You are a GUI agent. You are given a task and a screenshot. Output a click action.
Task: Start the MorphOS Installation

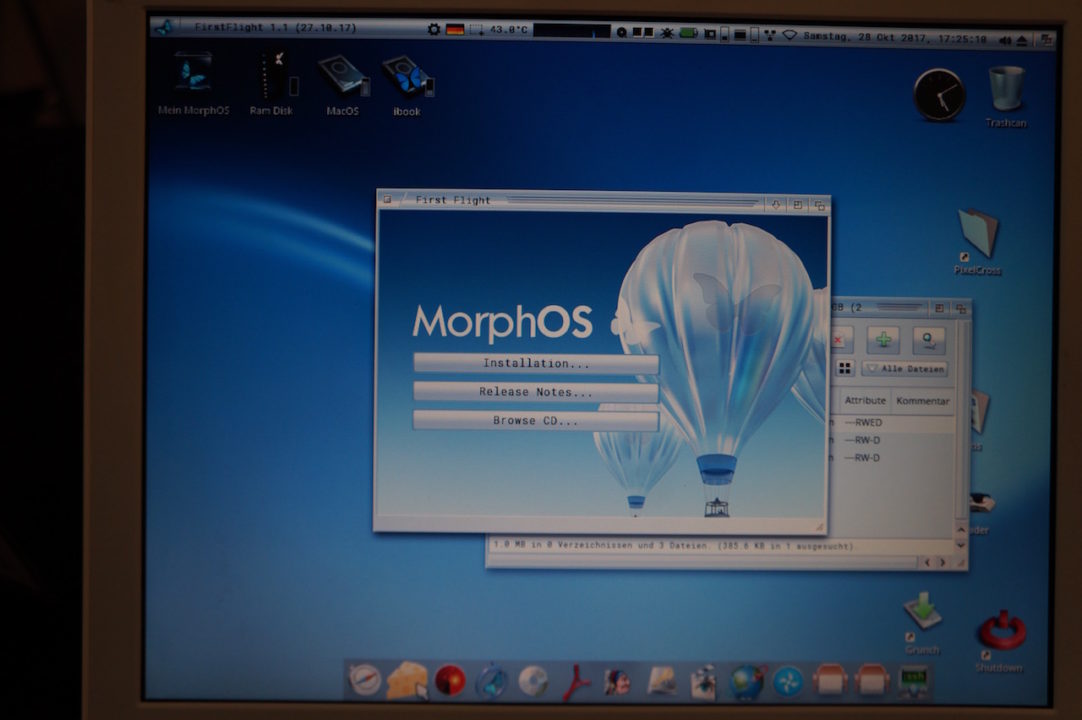(536, 363)
